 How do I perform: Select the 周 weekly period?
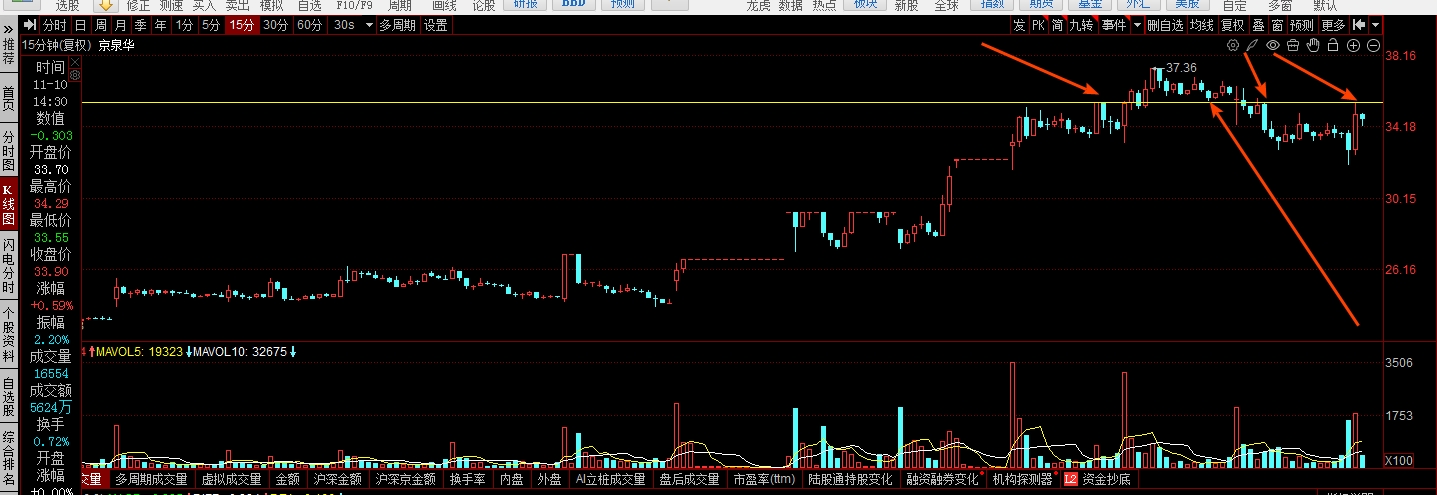pyautogui.click(x=100, y=25)
